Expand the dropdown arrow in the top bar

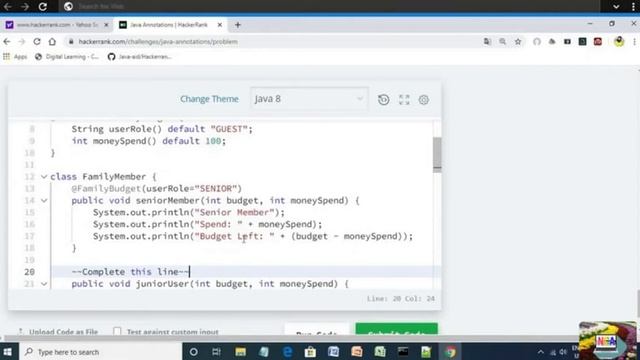[616, 6]
